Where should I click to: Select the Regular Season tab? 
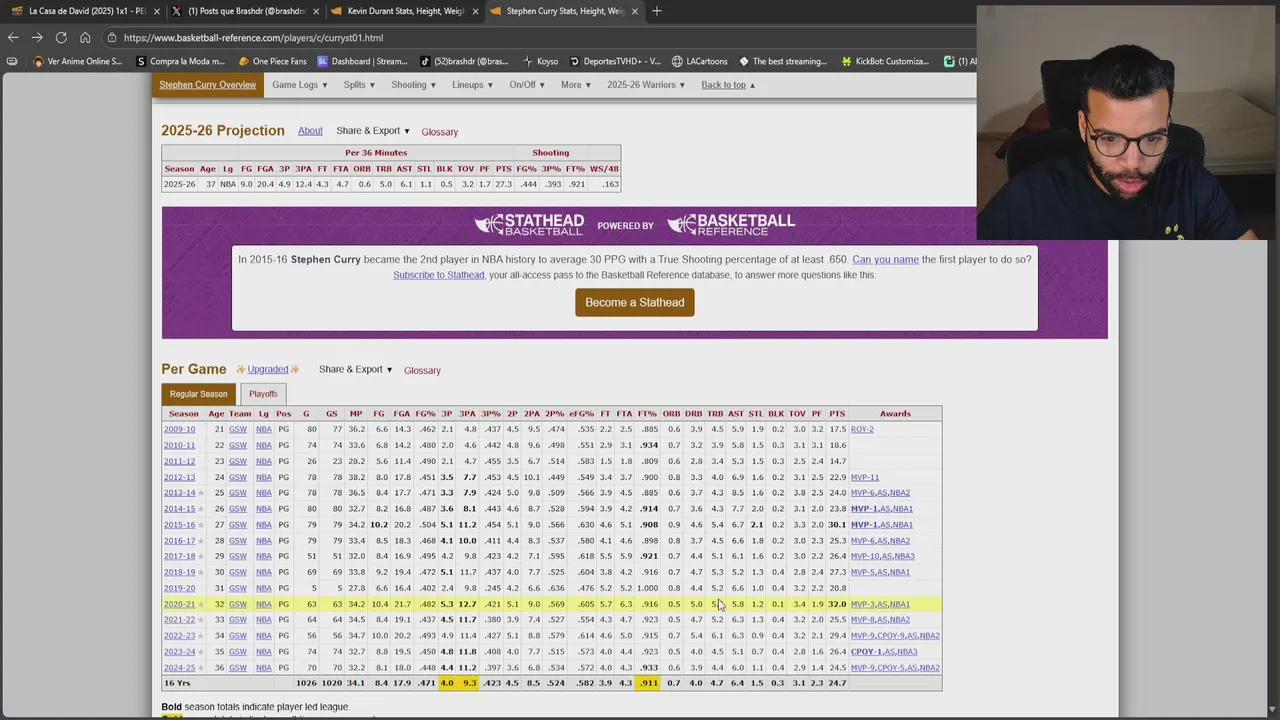point(198,394)
